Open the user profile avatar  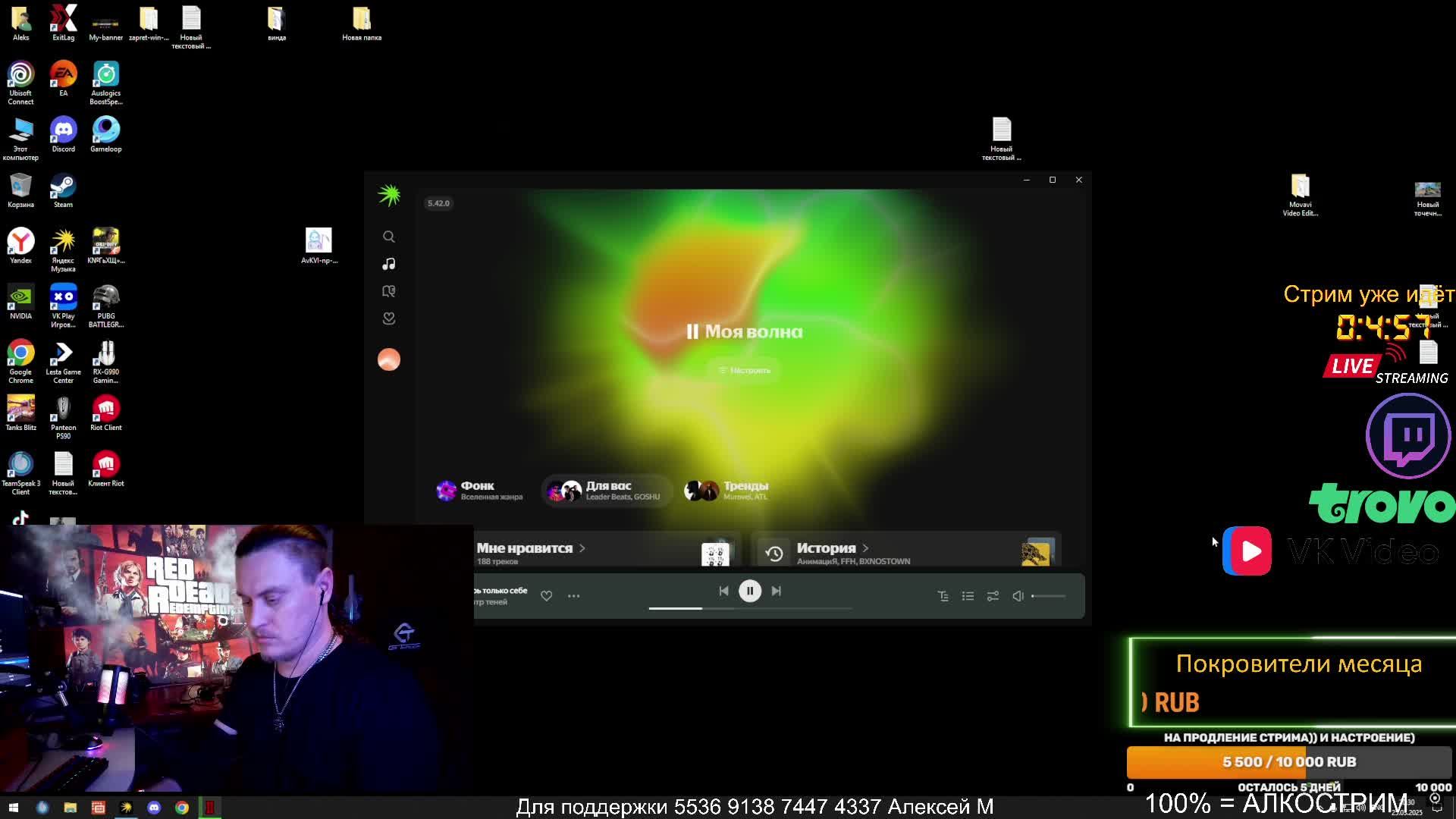[x=388, y=359]
